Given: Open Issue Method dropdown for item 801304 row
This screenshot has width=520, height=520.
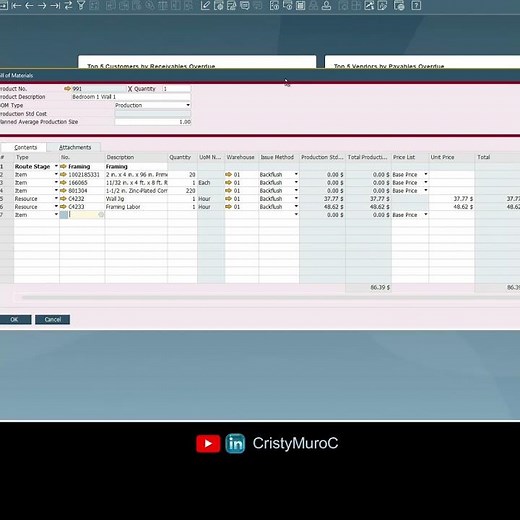Looking at the screenshot, I should click(296, 190).
